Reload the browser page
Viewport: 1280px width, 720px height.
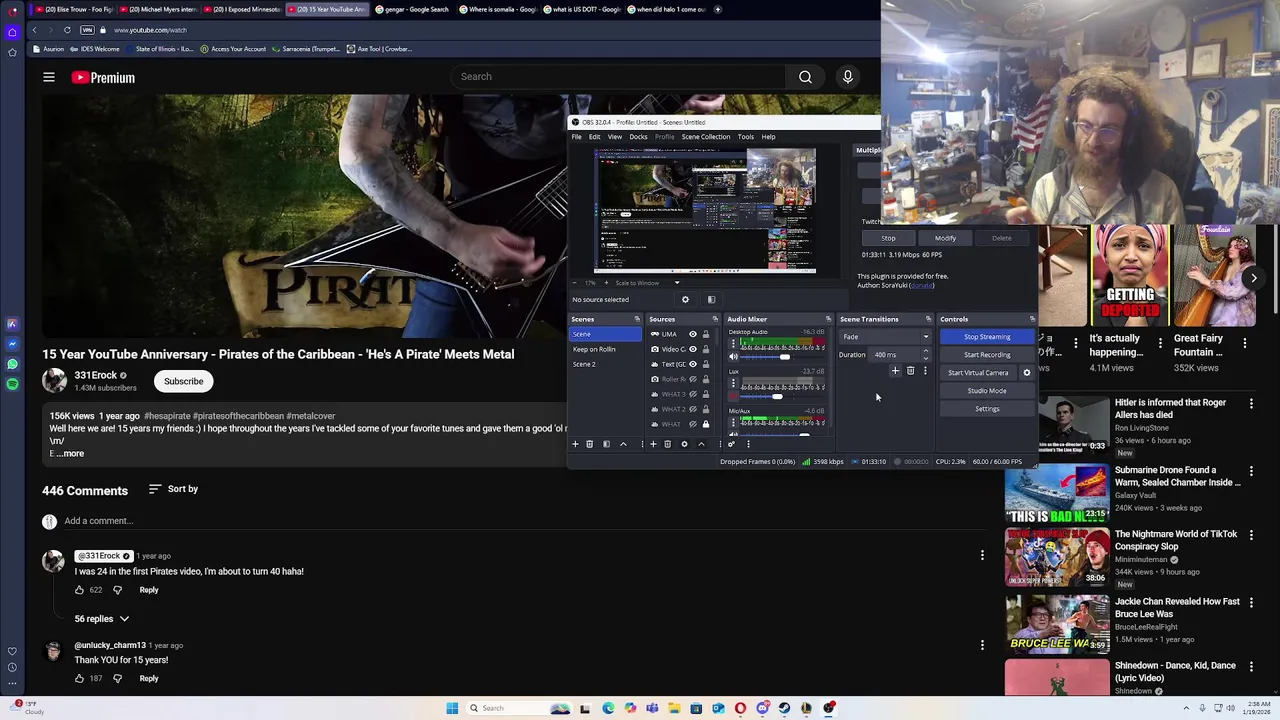67,30
